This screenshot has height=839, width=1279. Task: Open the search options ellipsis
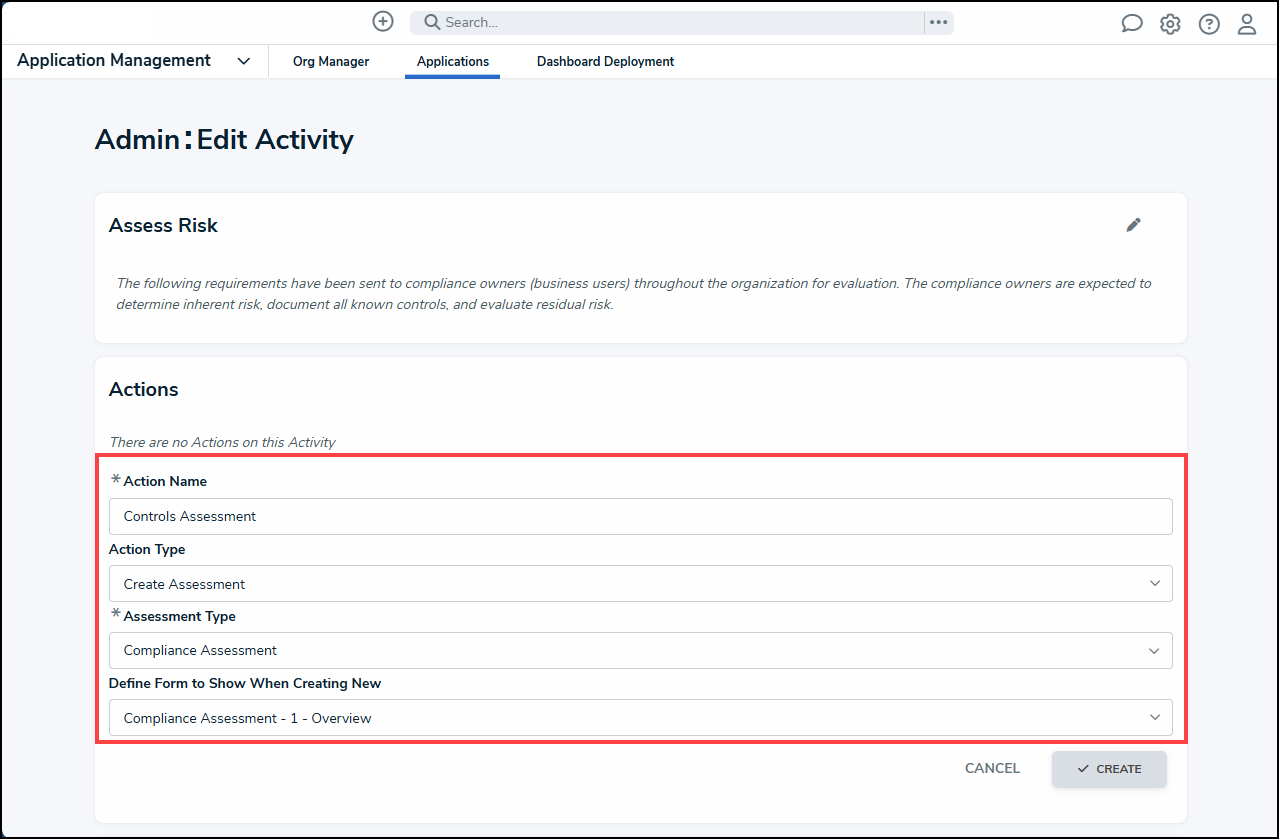(x=938, y=22)
